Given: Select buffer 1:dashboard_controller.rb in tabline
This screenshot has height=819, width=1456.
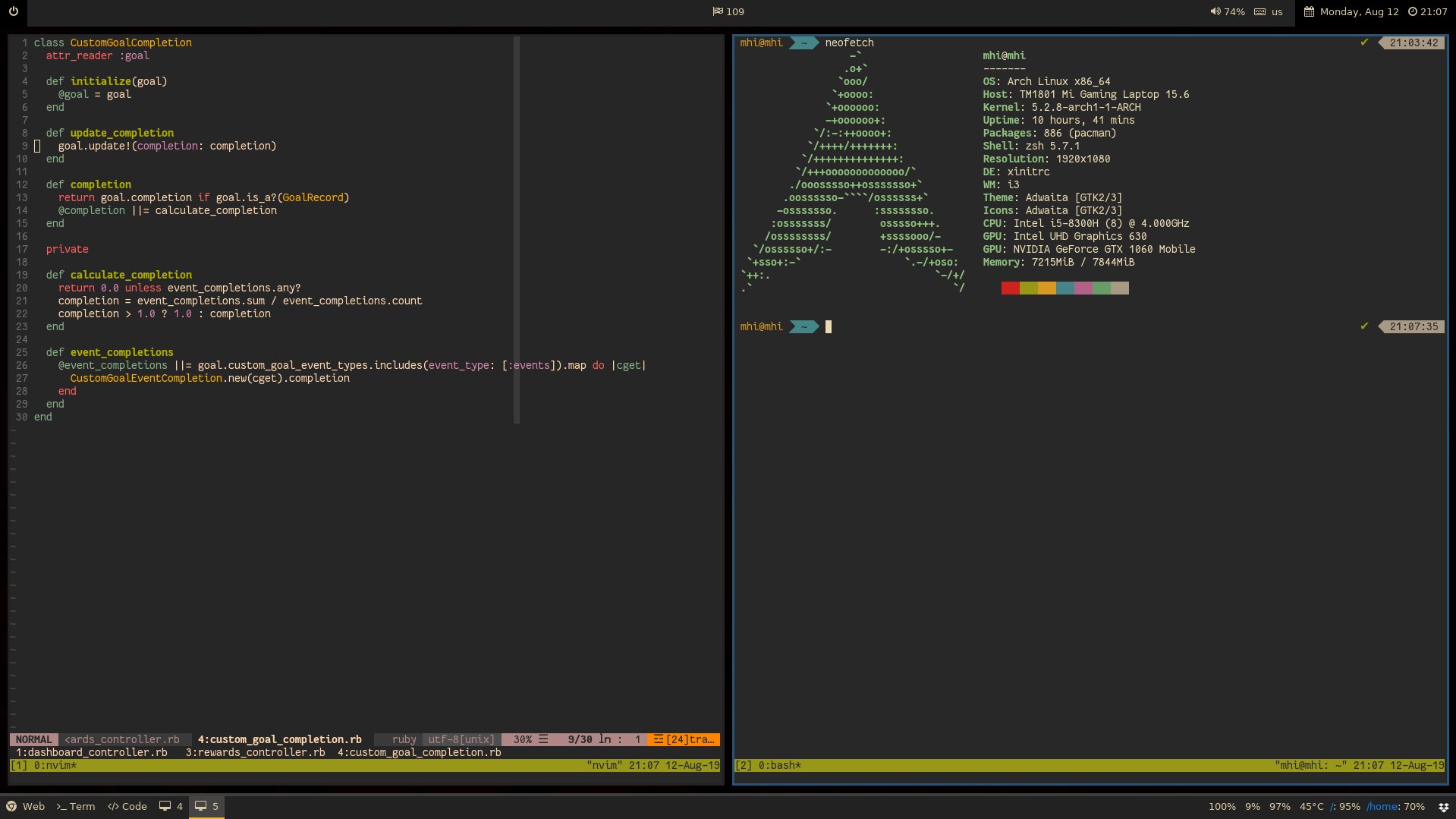Looking at the screenshot, I should coord(91,752).
